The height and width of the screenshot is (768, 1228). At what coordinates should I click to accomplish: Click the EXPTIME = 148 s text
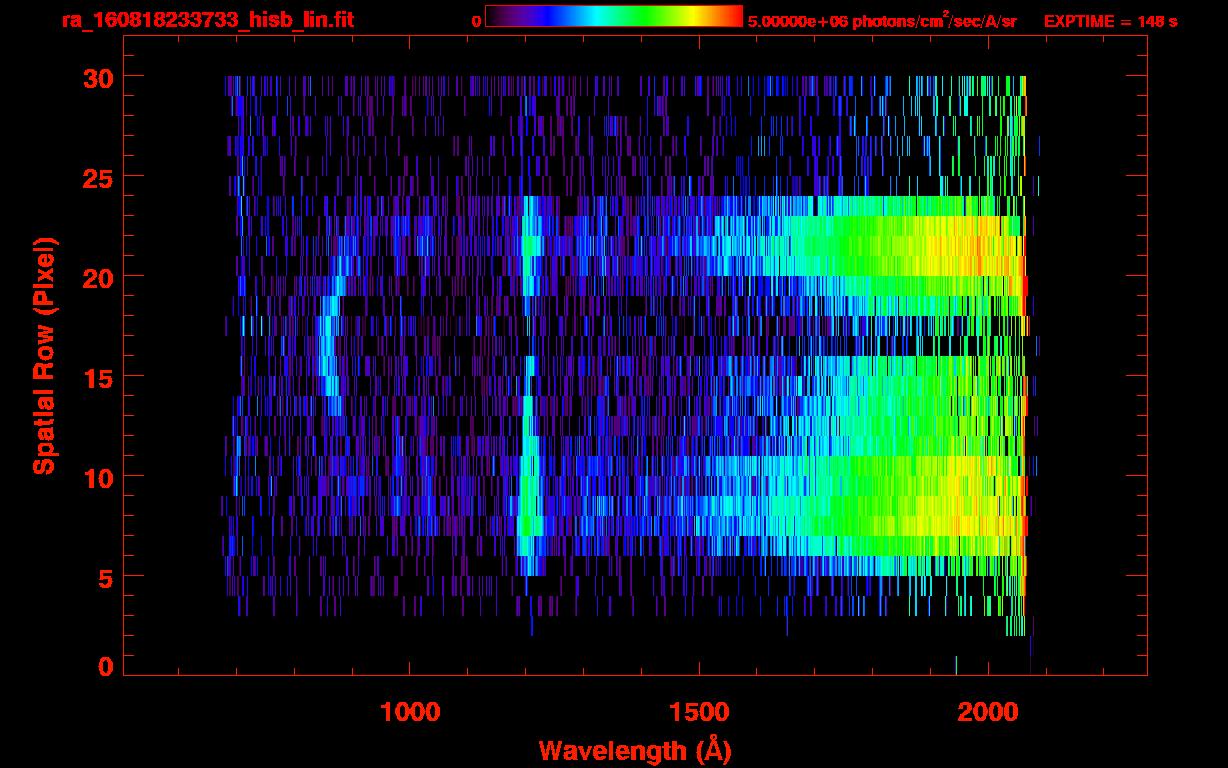[x=1110, y=21]
